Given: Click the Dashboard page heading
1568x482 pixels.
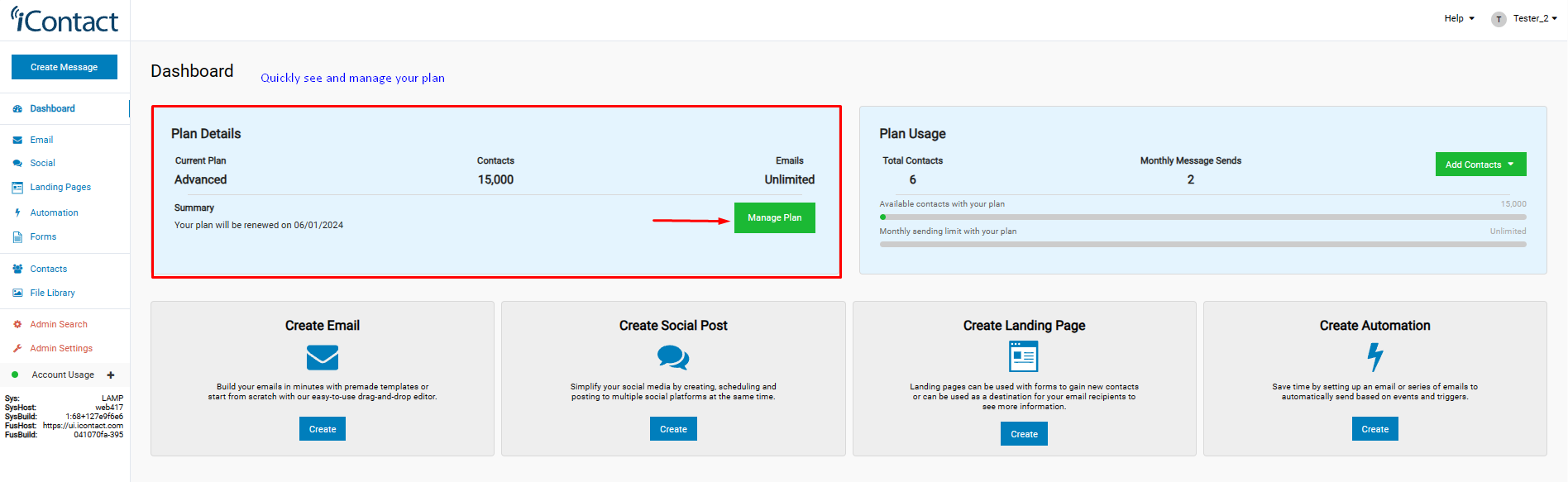Looking at the screenshot, I should point(192,71).
